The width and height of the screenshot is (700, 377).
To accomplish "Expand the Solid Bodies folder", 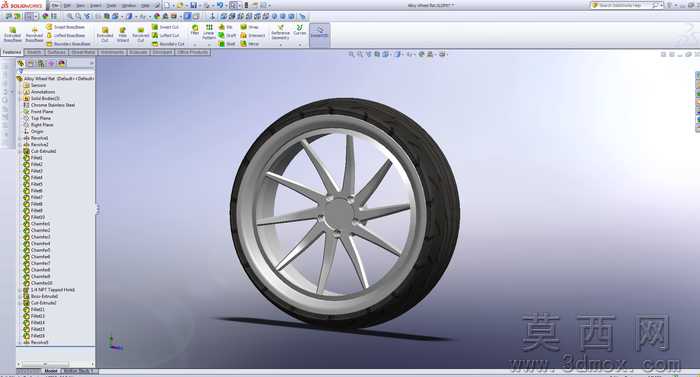I will (x=20, y=98).
